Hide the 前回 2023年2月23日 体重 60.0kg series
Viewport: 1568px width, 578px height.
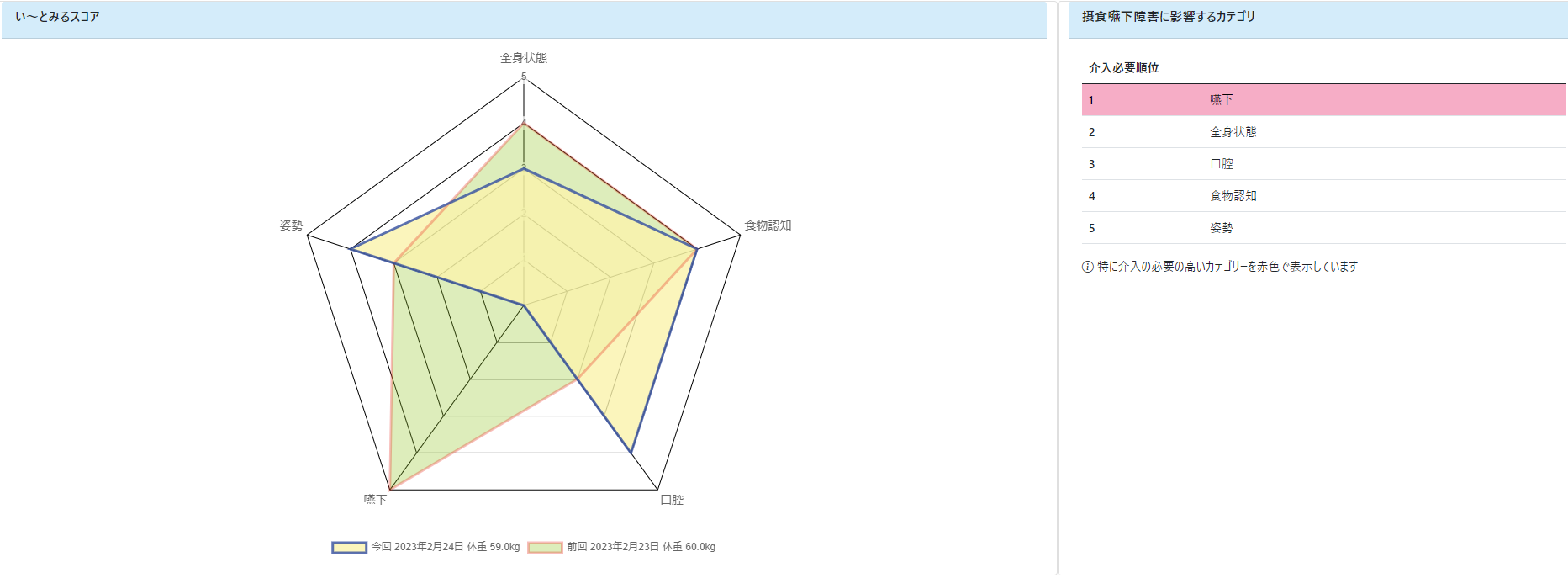pos(641,547)
